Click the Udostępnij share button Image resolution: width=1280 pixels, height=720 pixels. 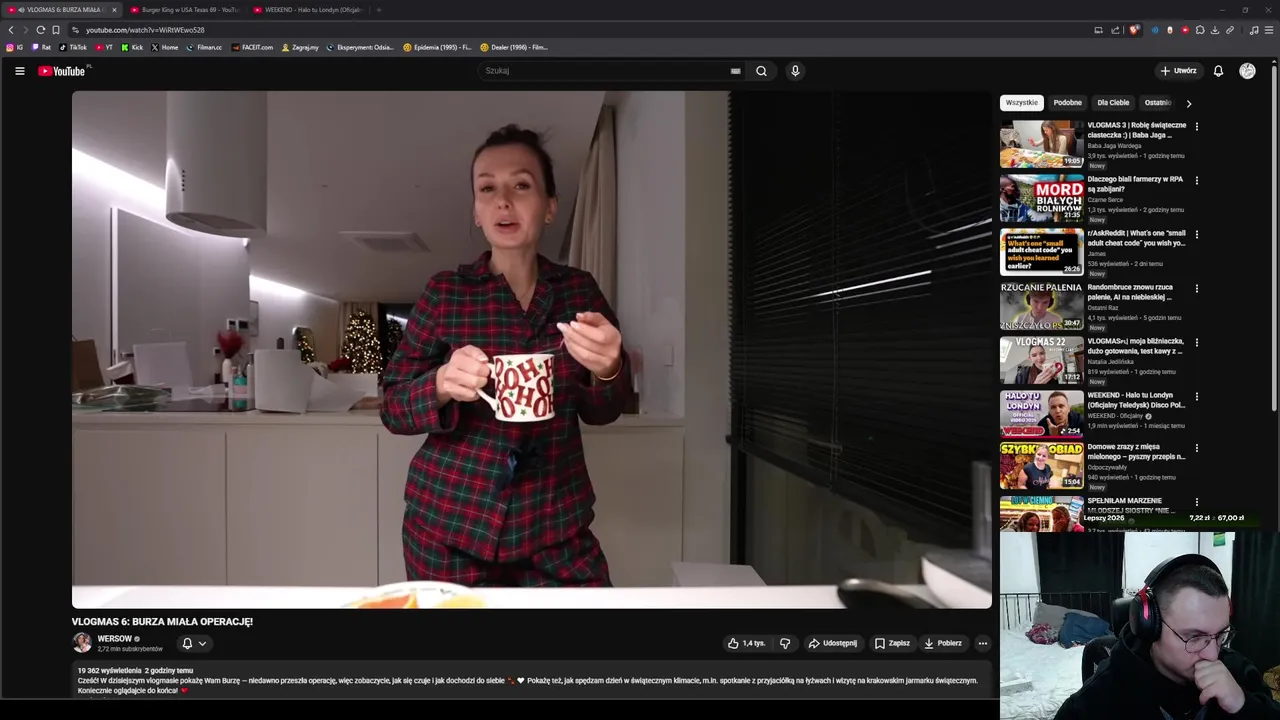click(x=833, y=643)
